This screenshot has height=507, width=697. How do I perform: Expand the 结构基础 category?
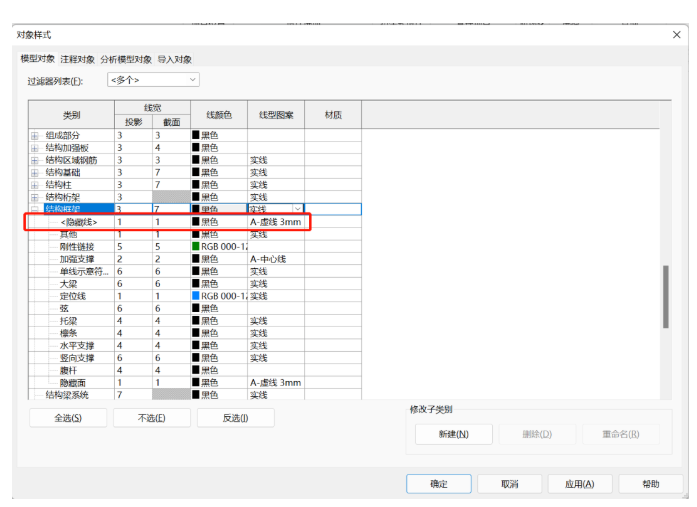coord(35,172)
